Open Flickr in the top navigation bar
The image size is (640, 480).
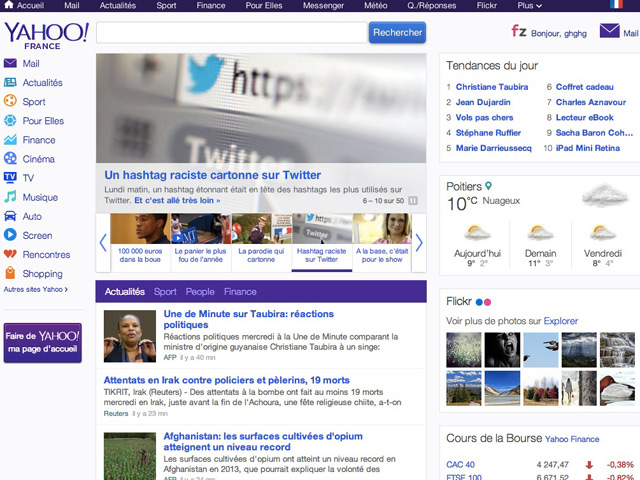[x=487, y=5]
